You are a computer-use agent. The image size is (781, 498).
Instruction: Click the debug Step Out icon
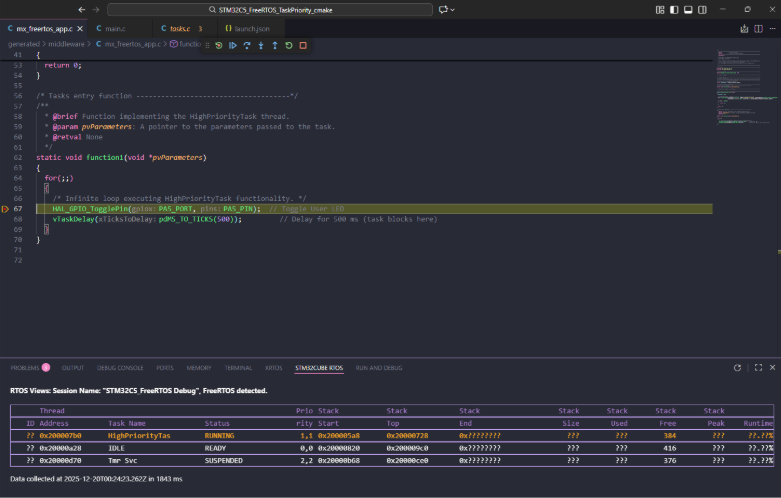(x=275, y=45)
